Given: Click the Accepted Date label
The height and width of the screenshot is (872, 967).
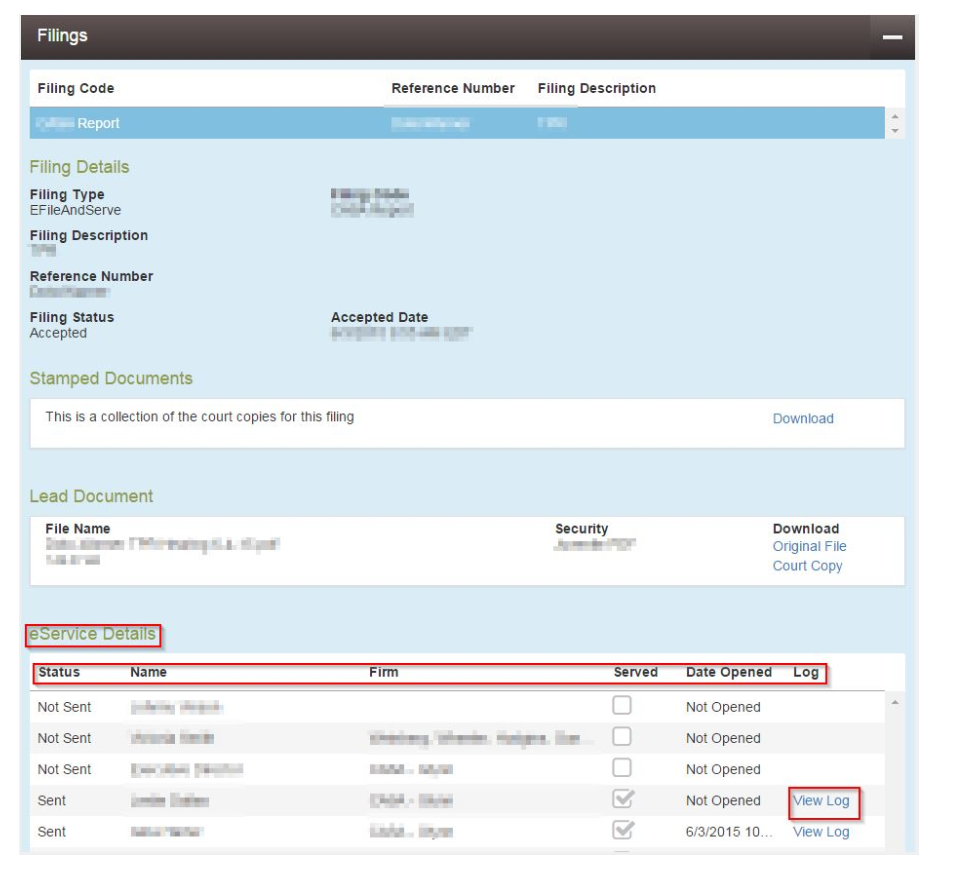Looking at the screenshot, I should click(x=379, y=317).
